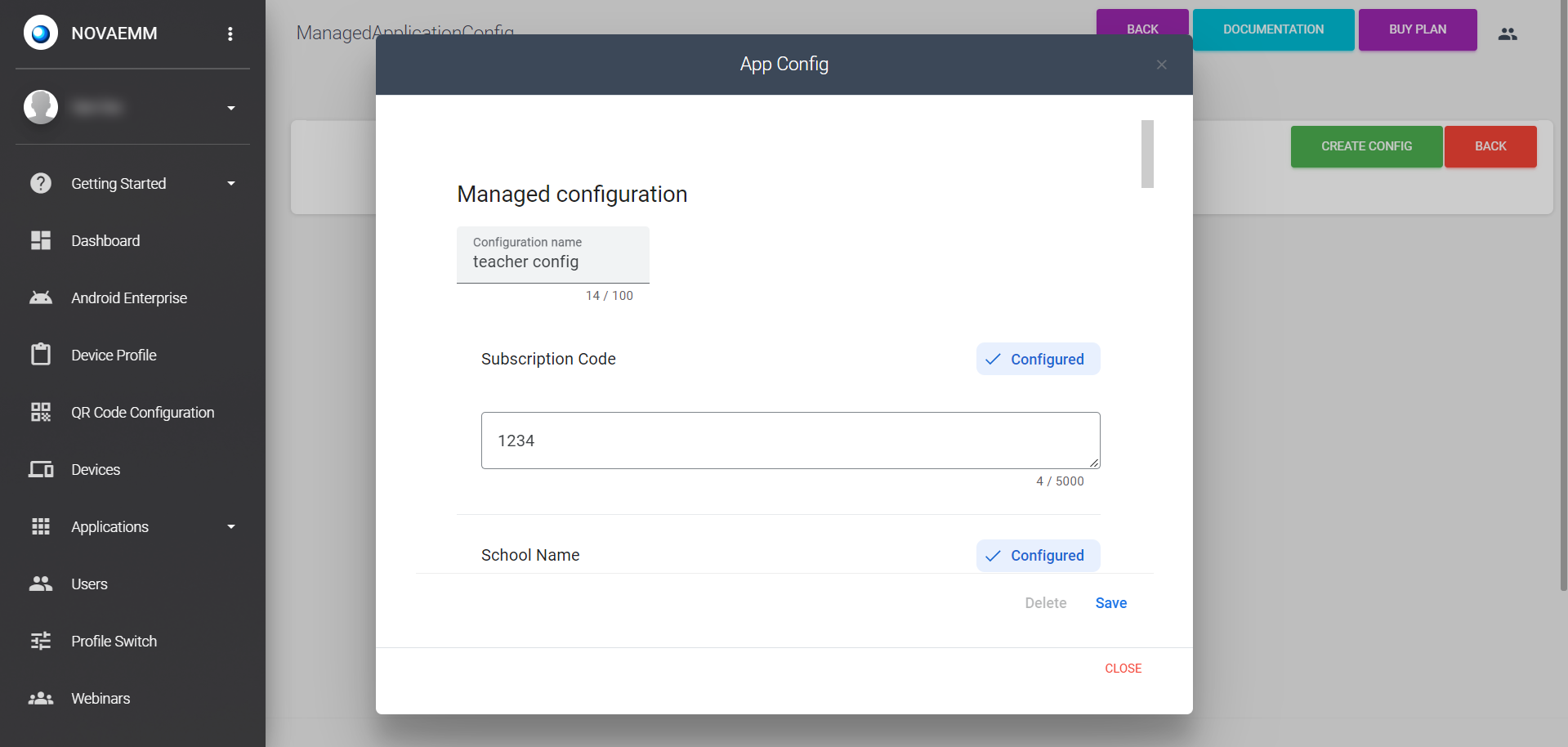The width and height of the screenshot is (1568, 747).
Task: Click the user avatar in sidebar
Action: 41,107
